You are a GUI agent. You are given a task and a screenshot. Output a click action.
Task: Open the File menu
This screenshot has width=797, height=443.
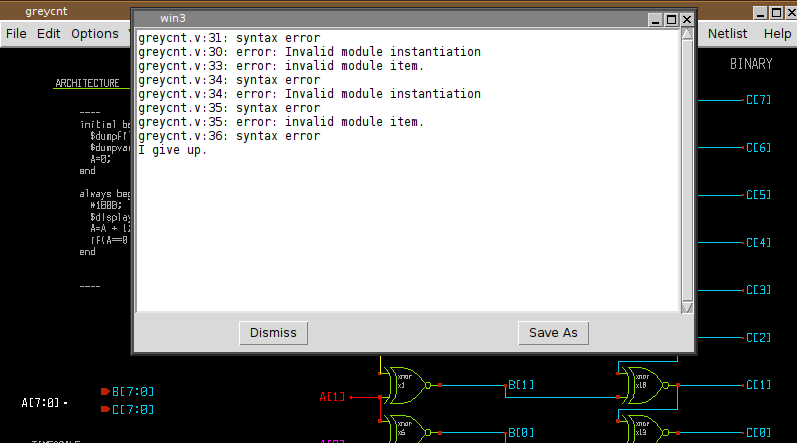click(16, 33)
